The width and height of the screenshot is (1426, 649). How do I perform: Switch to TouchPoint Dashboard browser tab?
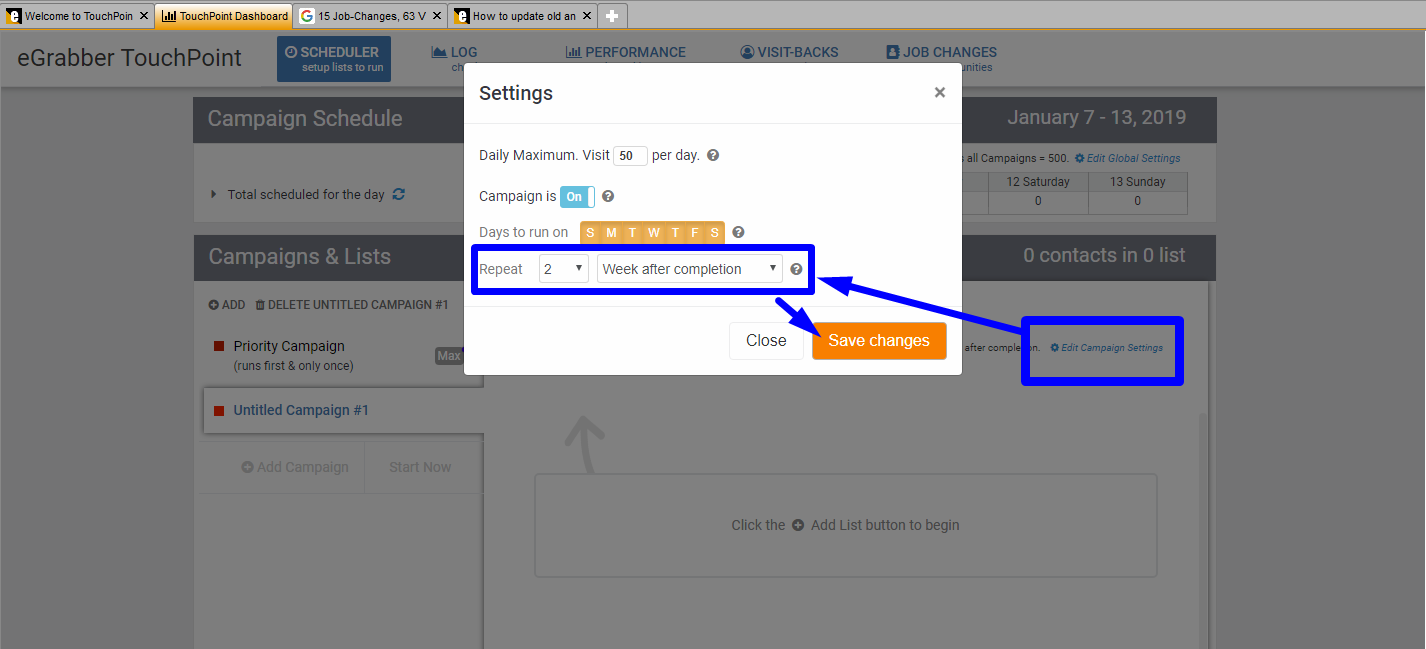224,16
